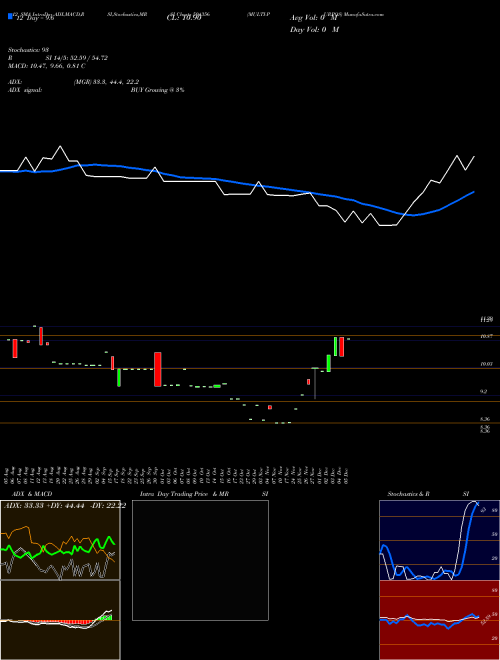Screen dimensions: 500x660
Task: Click the 'Avg Vol: 0 M' text
Action: pyautogui.click(x=314, y=18)
